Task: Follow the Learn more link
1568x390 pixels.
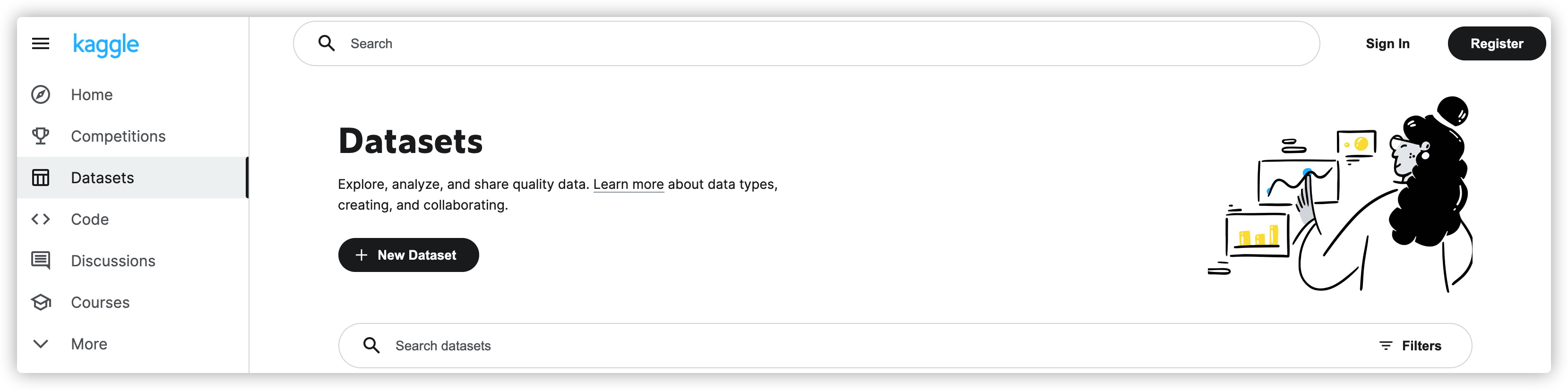Action: 628,184
